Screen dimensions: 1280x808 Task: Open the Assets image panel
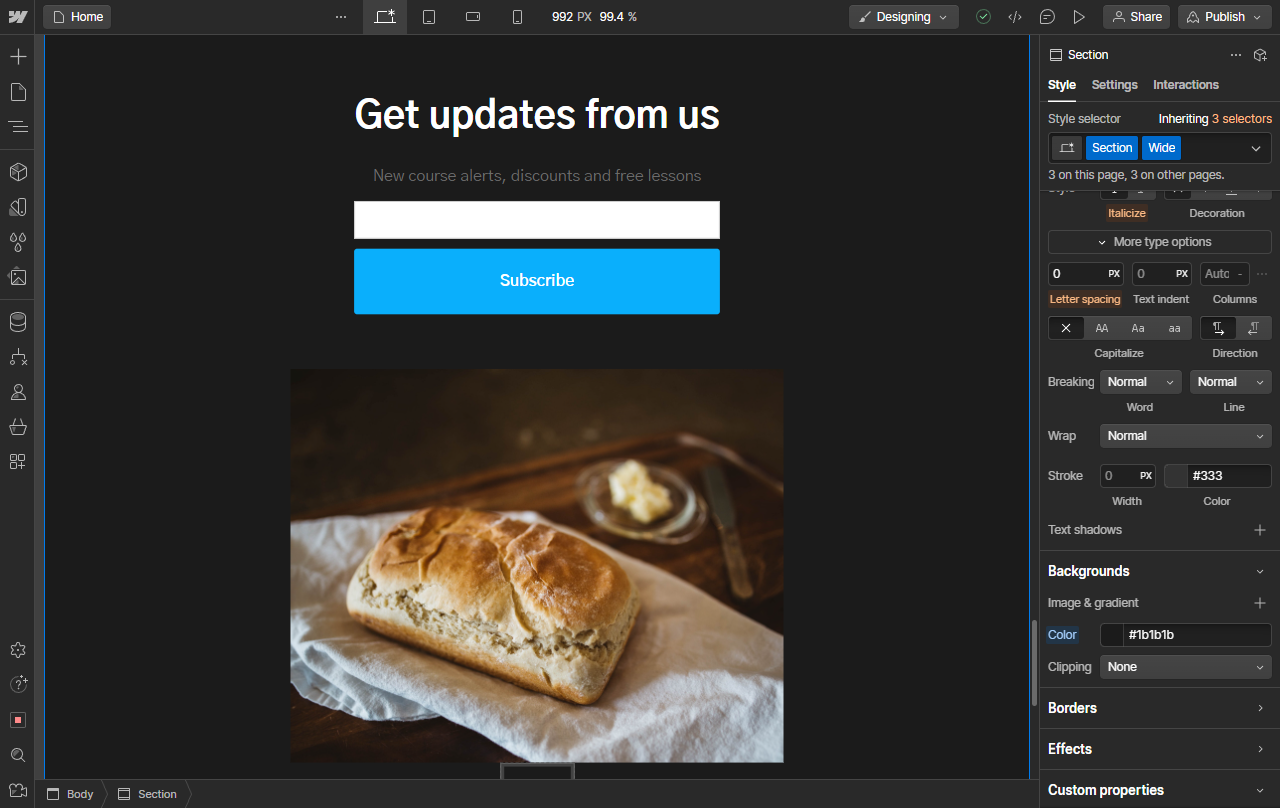(x=18, y=277)
